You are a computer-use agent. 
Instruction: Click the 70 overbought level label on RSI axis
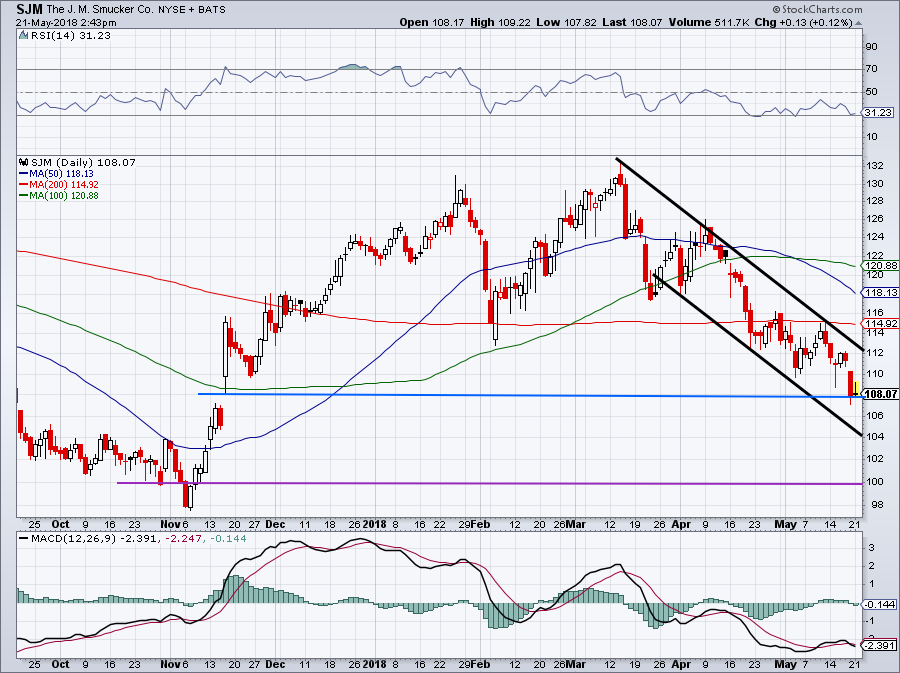pos(871,69)
